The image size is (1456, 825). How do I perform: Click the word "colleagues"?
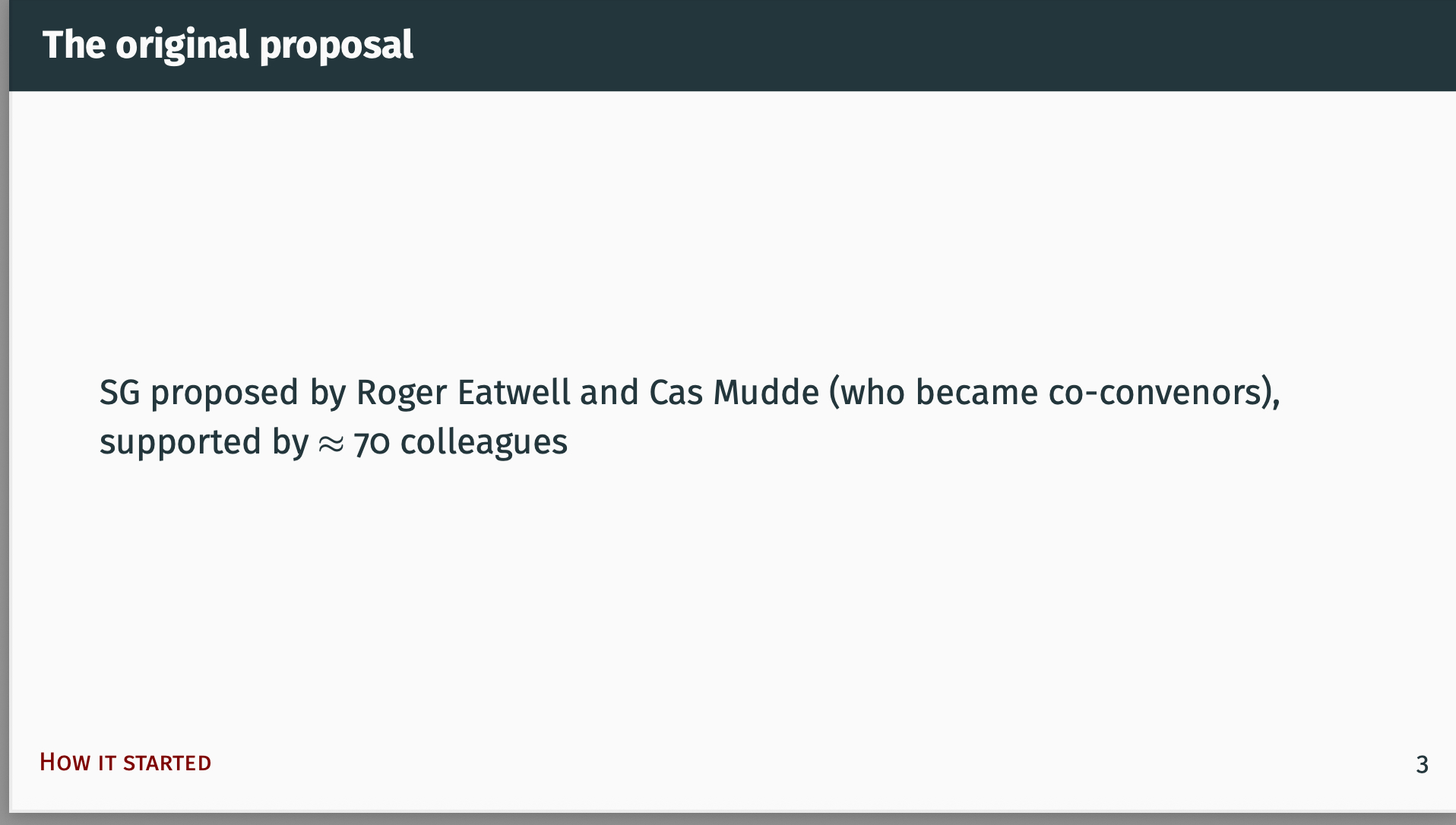484,443
